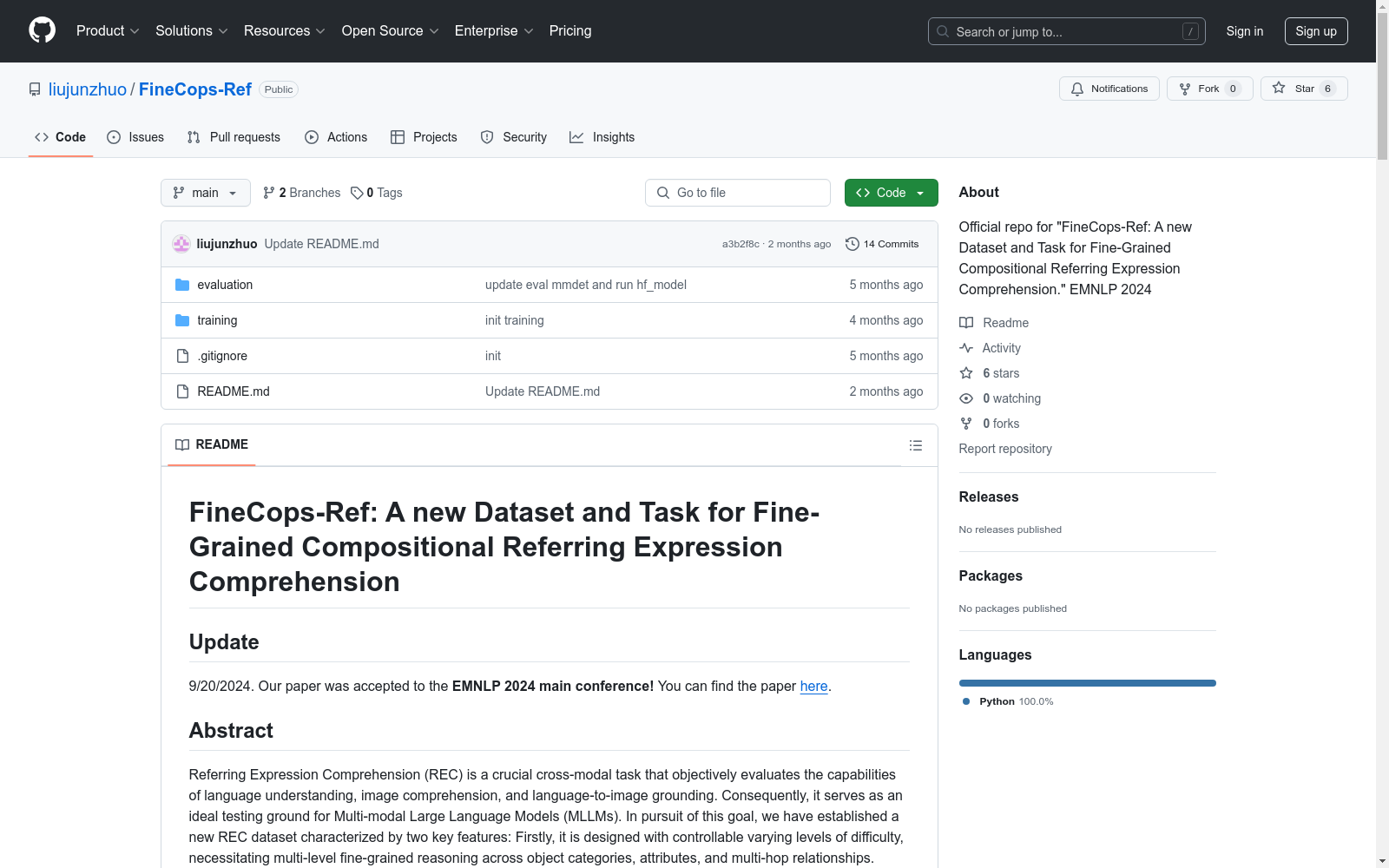The image size is (1389, 868).
Task: Open the Packages heading link
Action: [991, 575]
